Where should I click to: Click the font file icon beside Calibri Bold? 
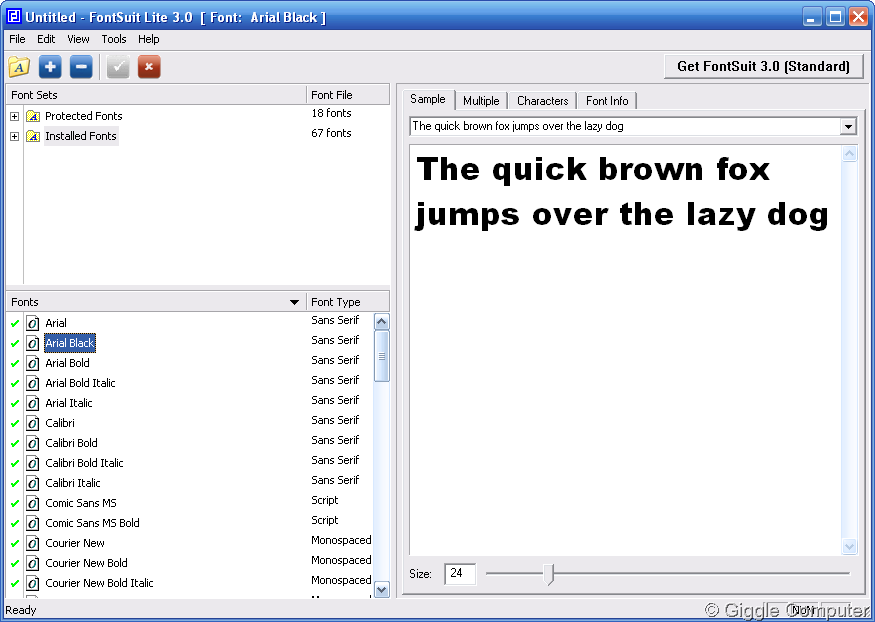[x=33, y=443]
